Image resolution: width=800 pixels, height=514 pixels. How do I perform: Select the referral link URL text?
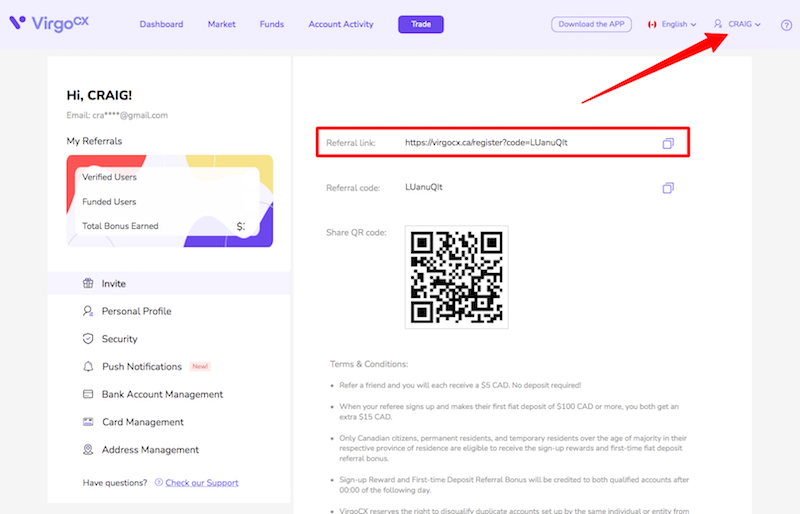pyautogui.click(x=486, y=142)
